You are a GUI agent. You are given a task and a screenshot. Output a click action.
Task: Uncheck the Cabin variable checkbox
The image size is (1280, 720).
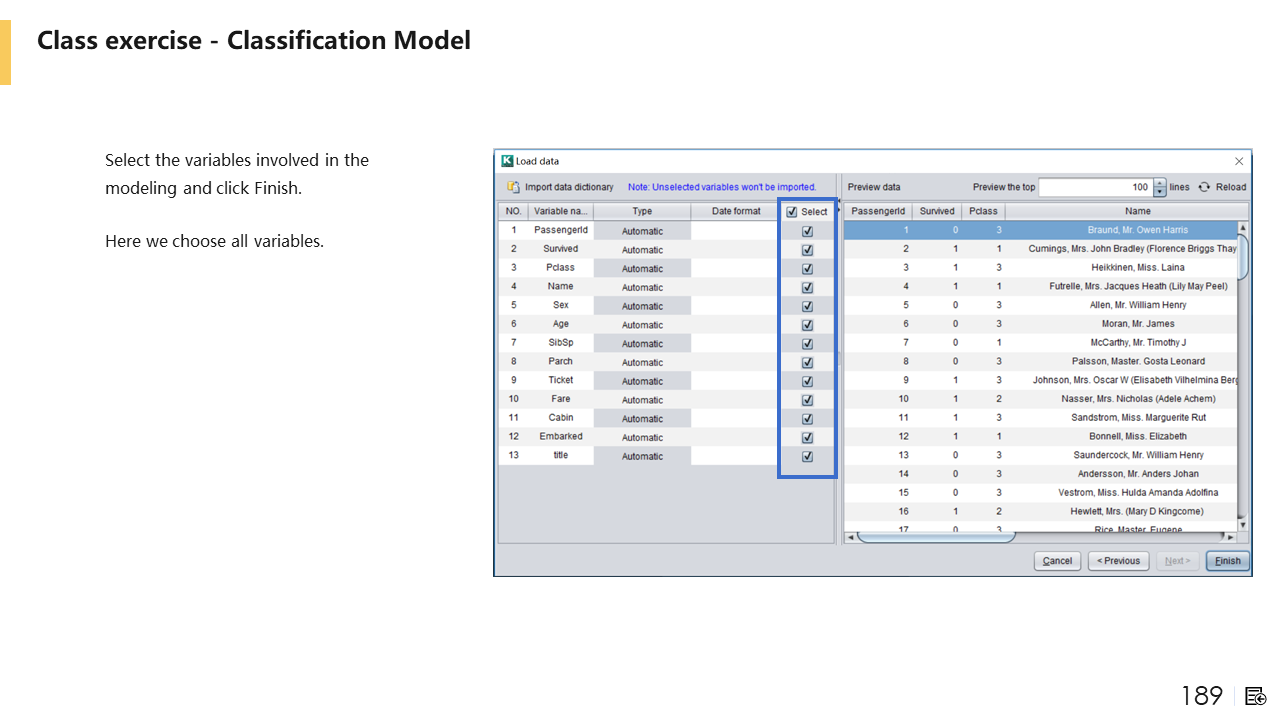[x=807, y=419]
